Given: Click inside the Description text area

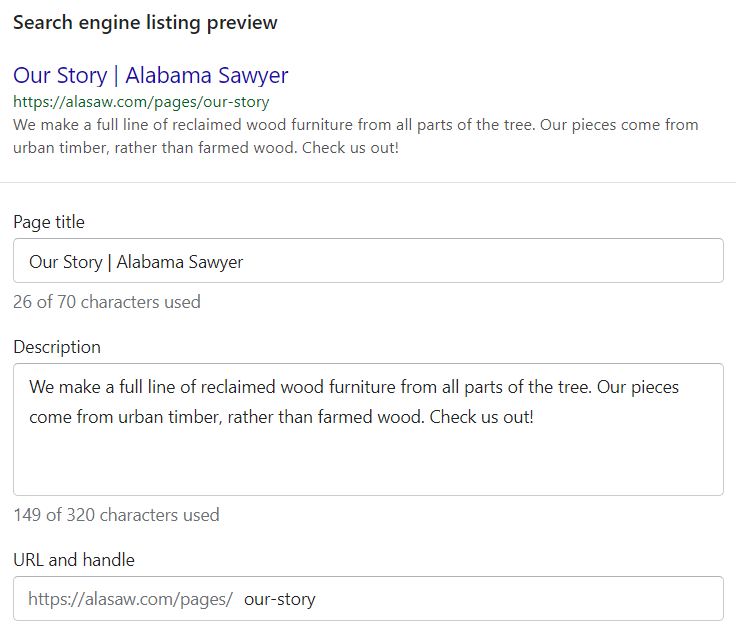Looking at the screenshot, I should [x=368, y=429].
